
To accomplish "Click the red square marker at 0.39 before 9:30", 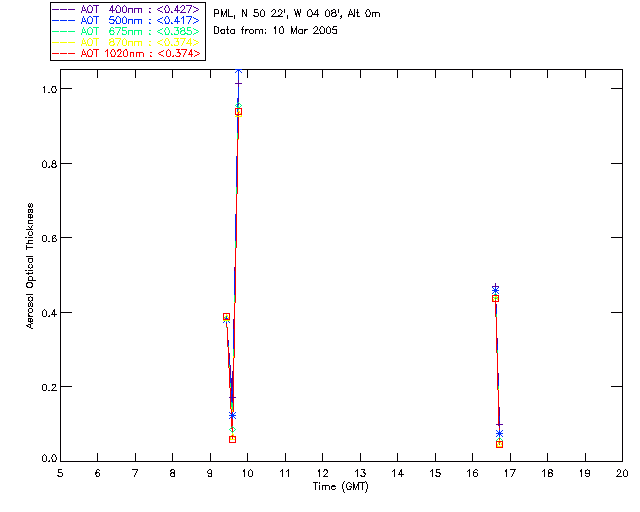I will pos(227,316).
